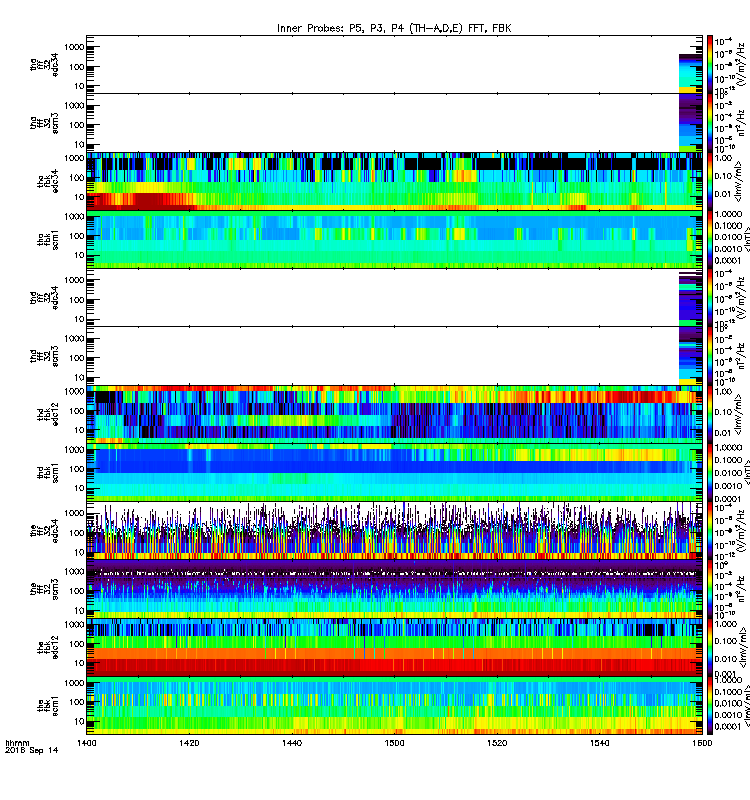
Task: Select the 1420 time axis label
Action: 189,743
